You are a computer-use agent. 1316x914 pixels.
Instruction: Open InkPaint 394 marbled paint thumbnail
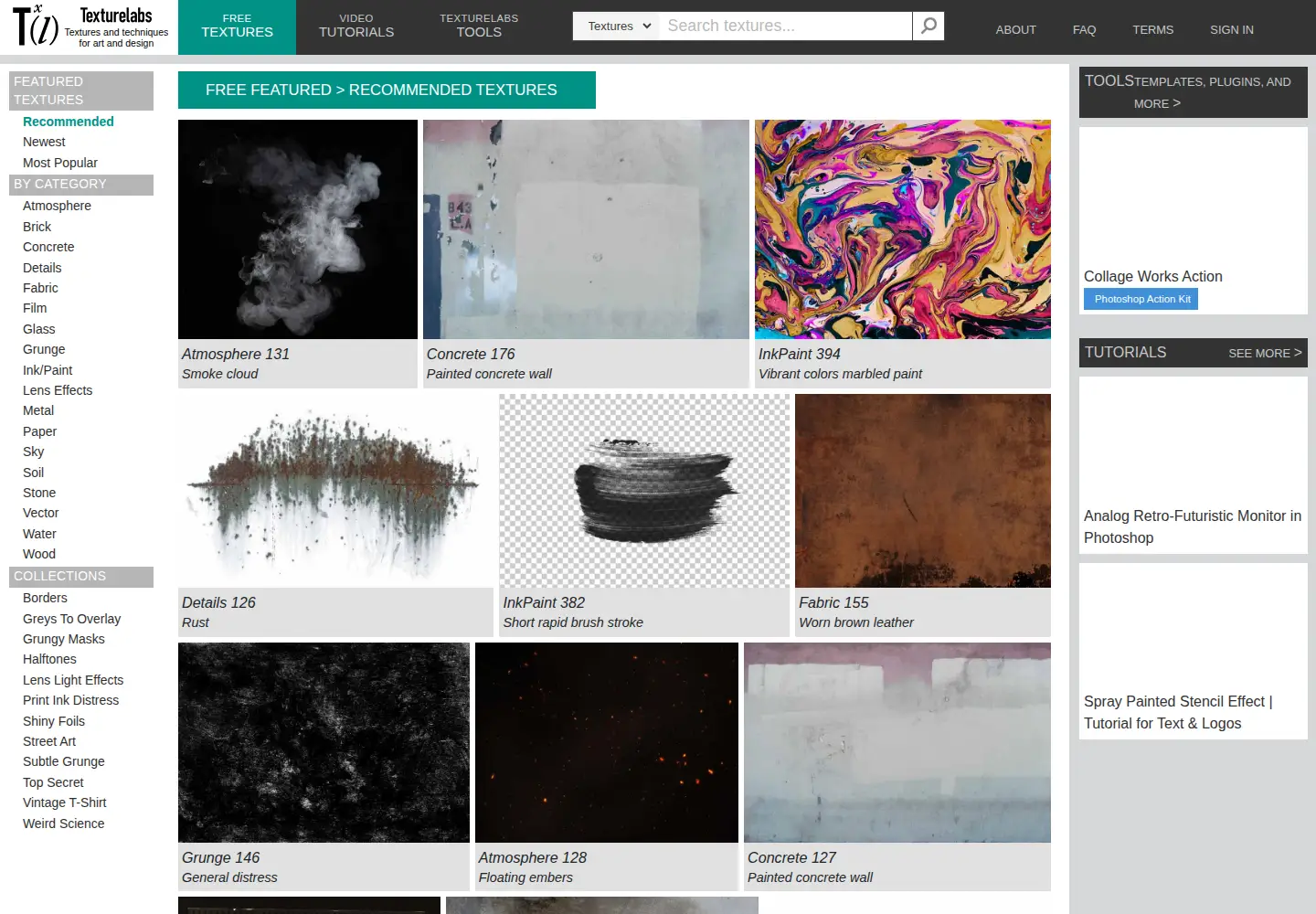[903, 229]
